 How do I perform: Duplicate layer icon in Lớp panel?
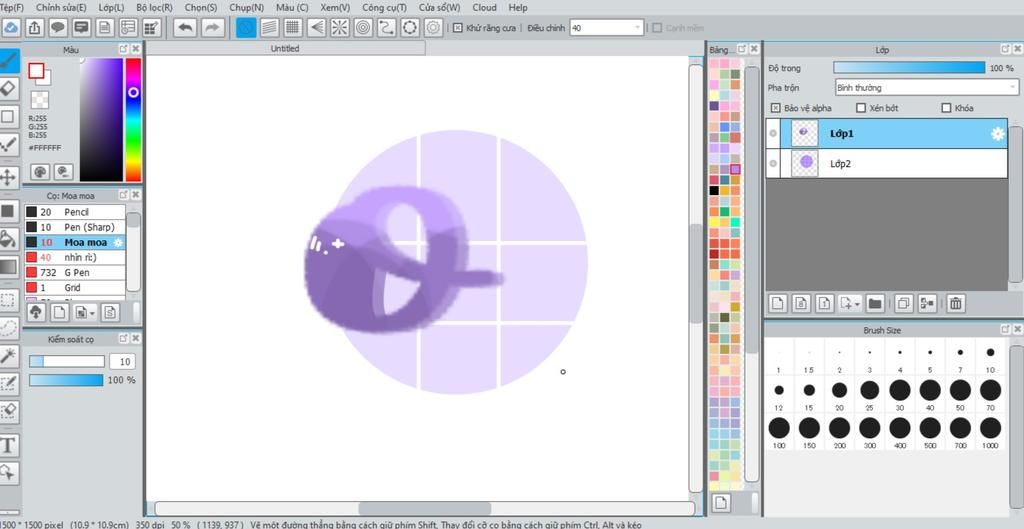[x=904, y=303]
